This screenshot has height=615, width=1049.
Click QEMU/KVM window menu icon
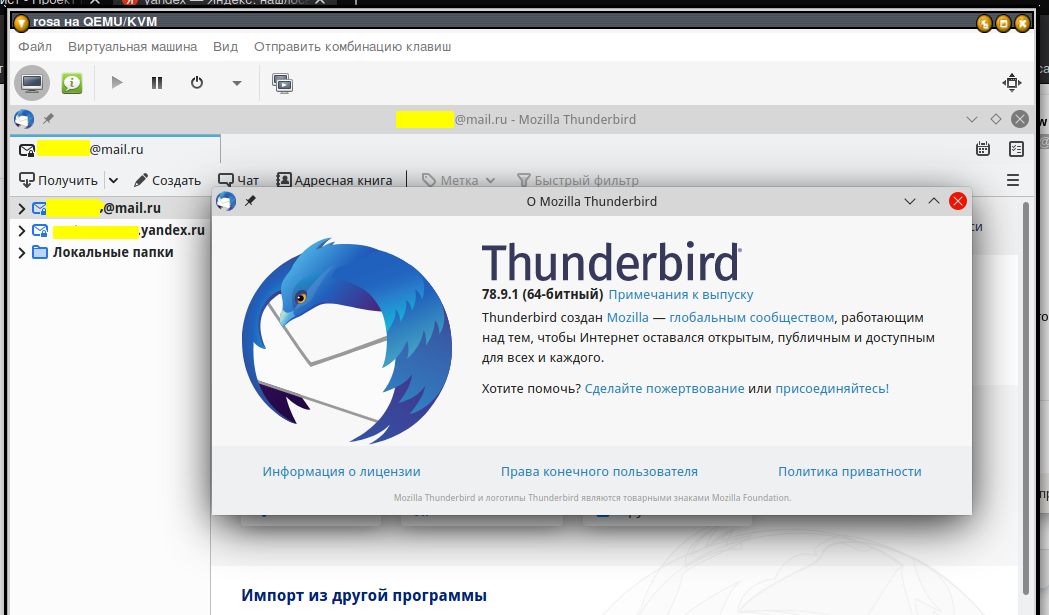coord(21,23)
